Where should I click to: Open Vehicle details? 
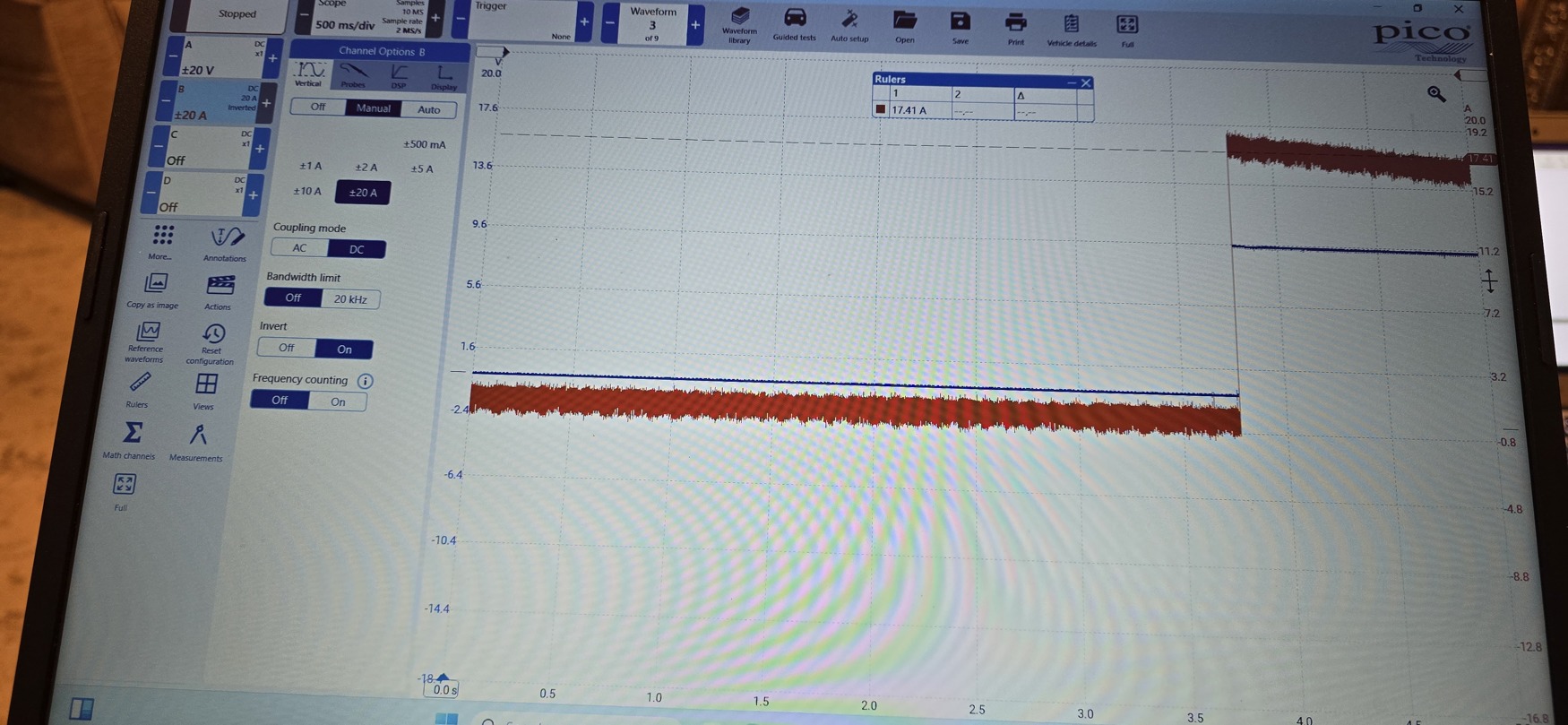tap(1072, 29)
